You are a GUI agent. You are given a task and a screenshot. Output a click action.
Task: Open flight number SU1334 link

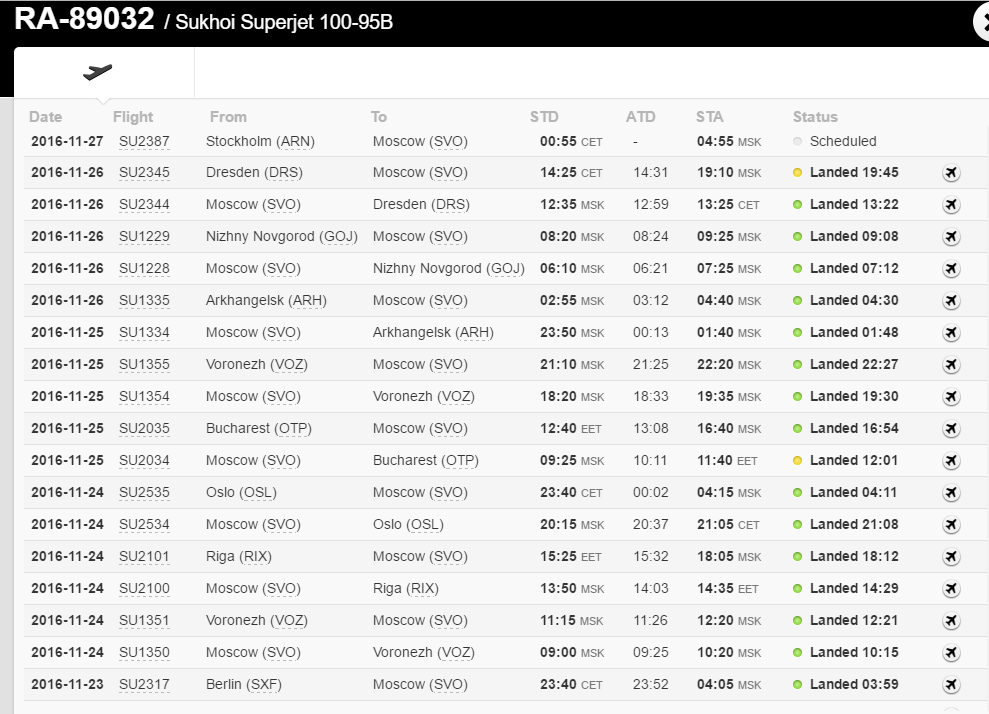click(144, 333)
